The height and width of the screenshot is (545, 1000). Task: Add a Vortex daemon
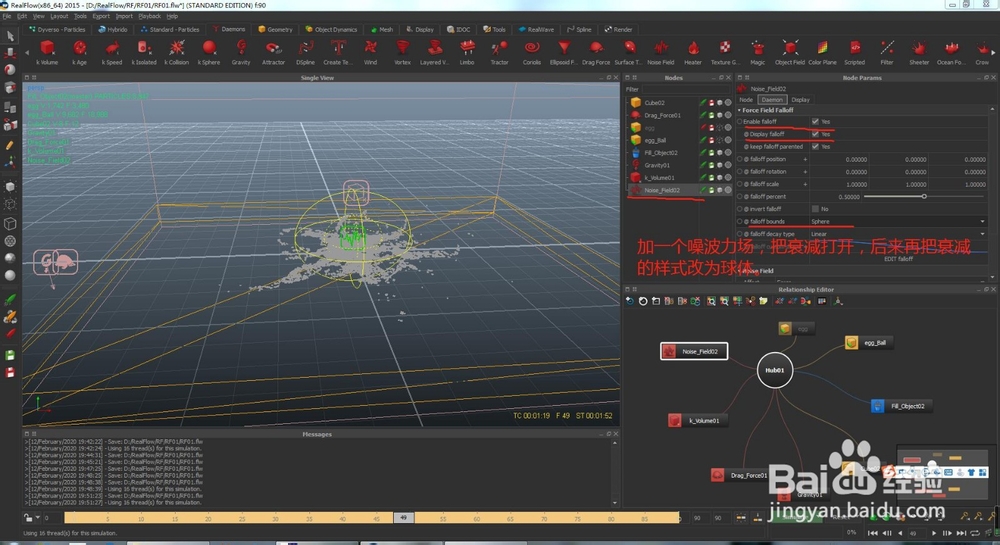(402, 53)
